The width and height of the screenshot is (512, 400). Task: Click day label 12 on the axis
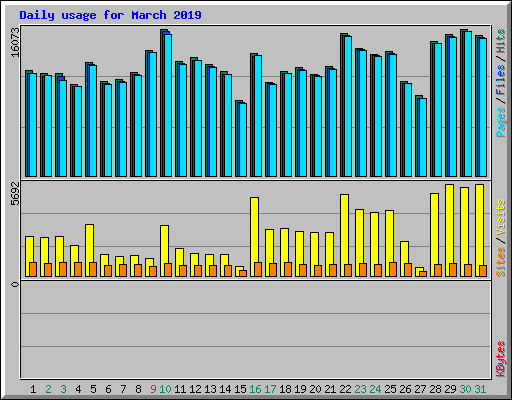coord(195,389)
